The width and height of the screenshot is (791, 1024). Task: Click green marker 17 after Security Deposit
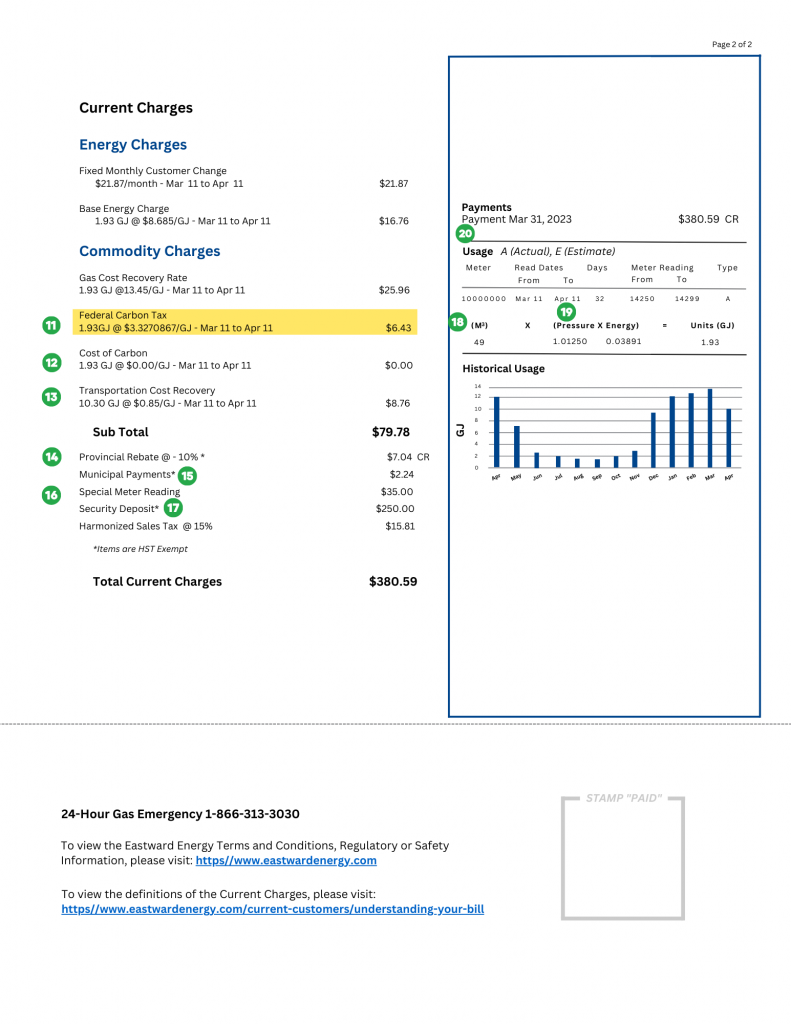pyautogui.click(x=173, y=507)
